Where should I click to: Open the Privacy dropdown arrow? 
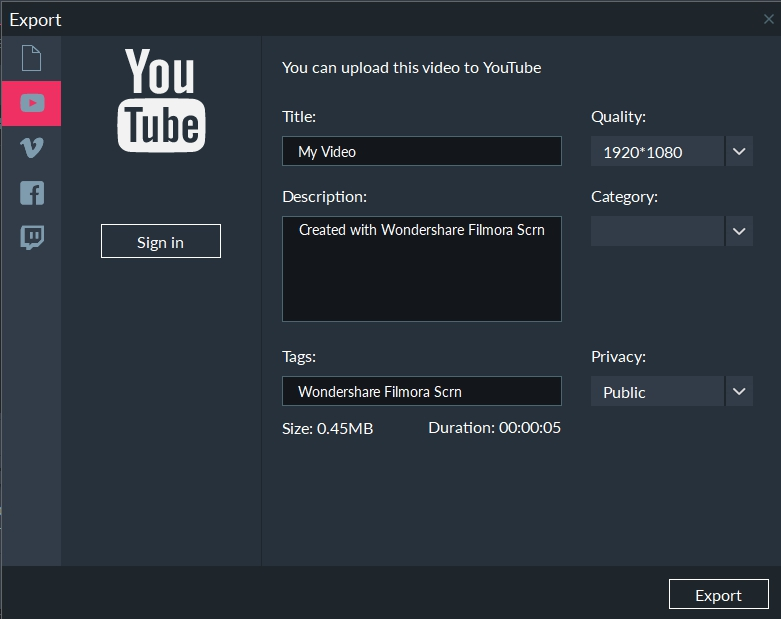coord(739,391)
